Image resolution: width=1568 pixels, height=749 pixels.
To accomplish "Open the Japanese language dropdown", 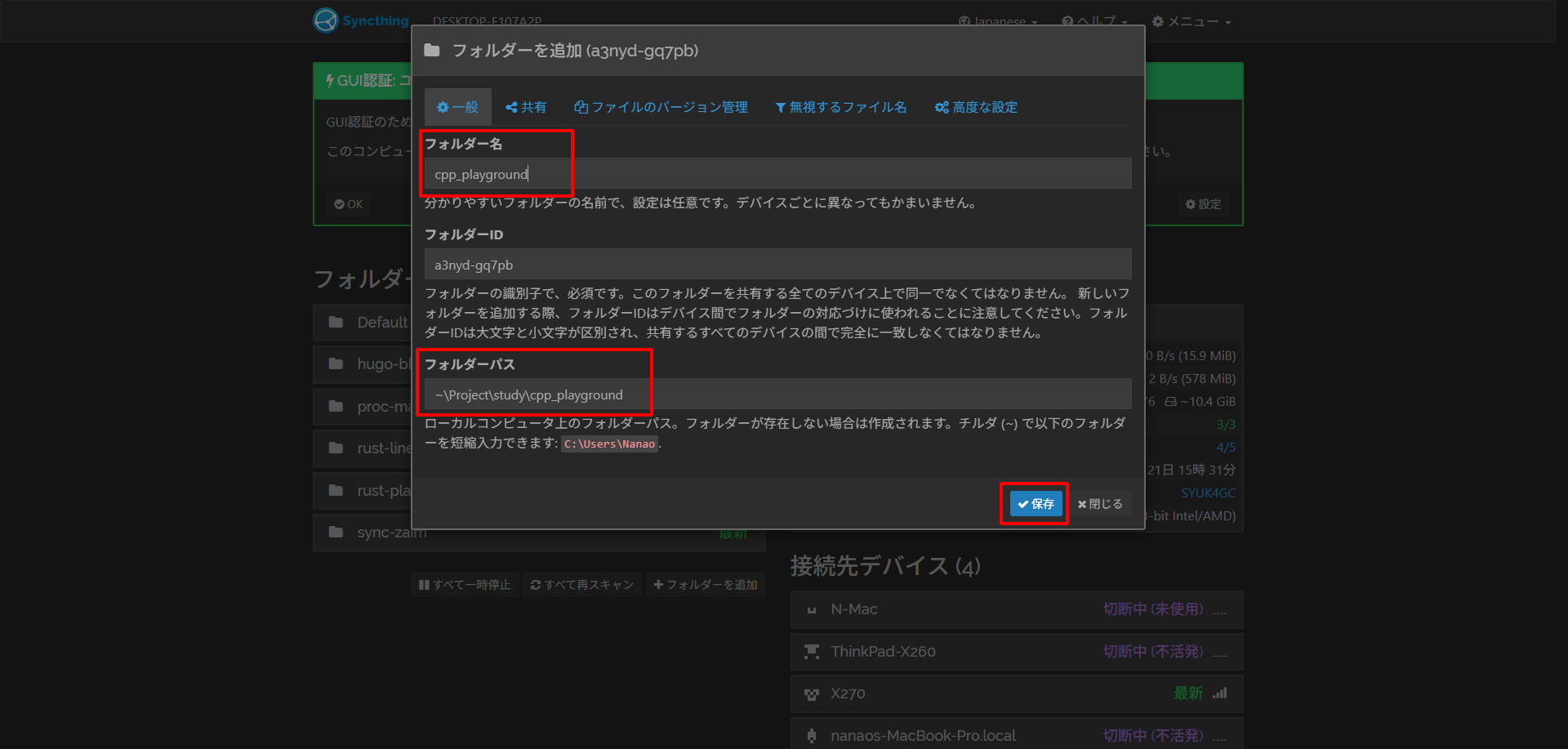I will (x=998, y=22).
